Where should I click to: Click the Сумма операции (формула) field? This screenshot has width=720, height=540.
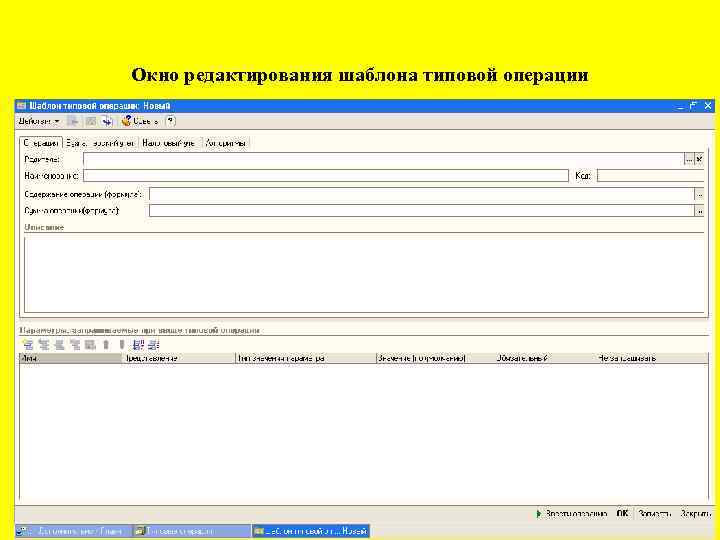click(422, 211)
